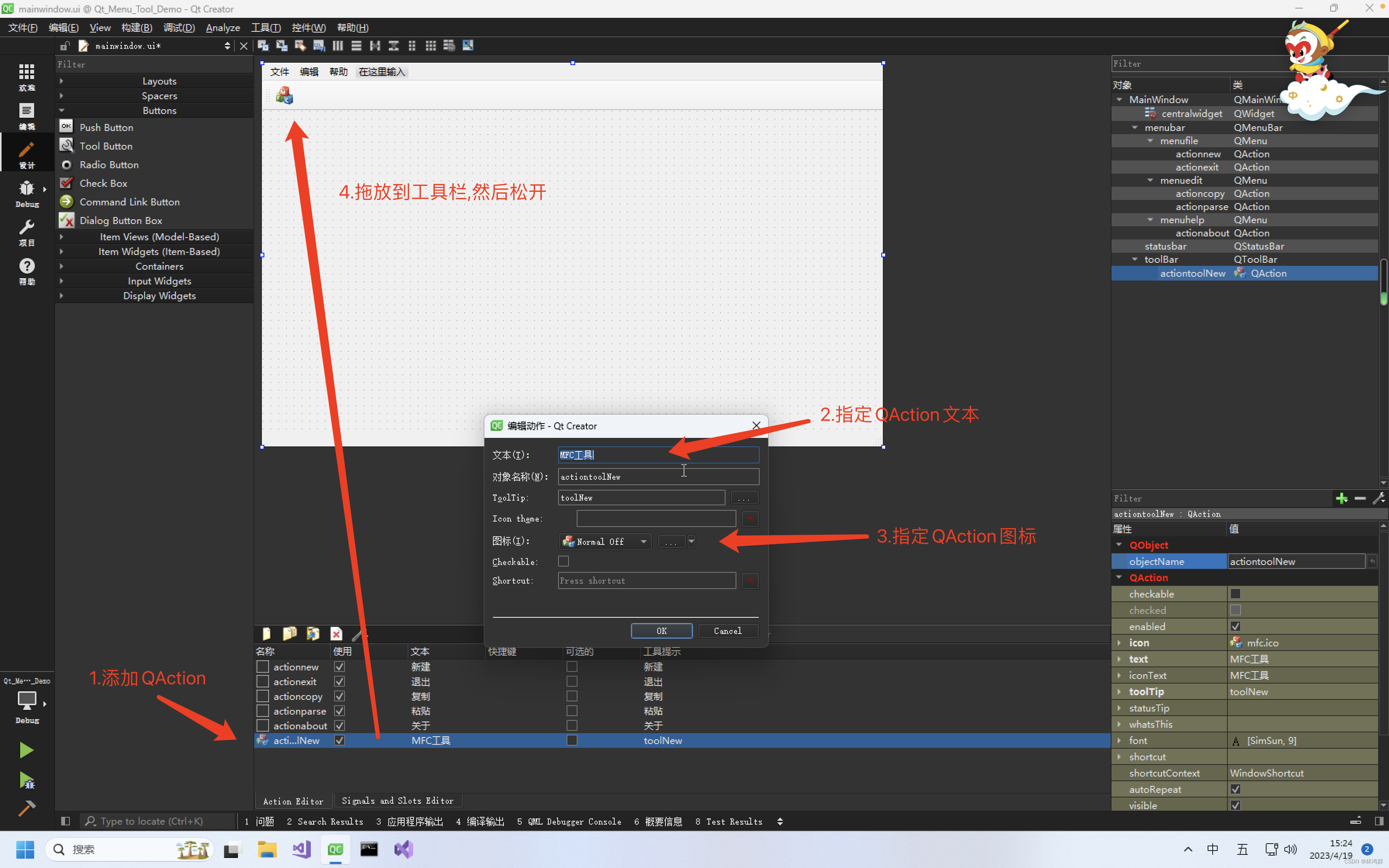Screen dimensions: 1389x868
Task: Enable the Checkable checkbox in the dialog
Action: point(564,561)
